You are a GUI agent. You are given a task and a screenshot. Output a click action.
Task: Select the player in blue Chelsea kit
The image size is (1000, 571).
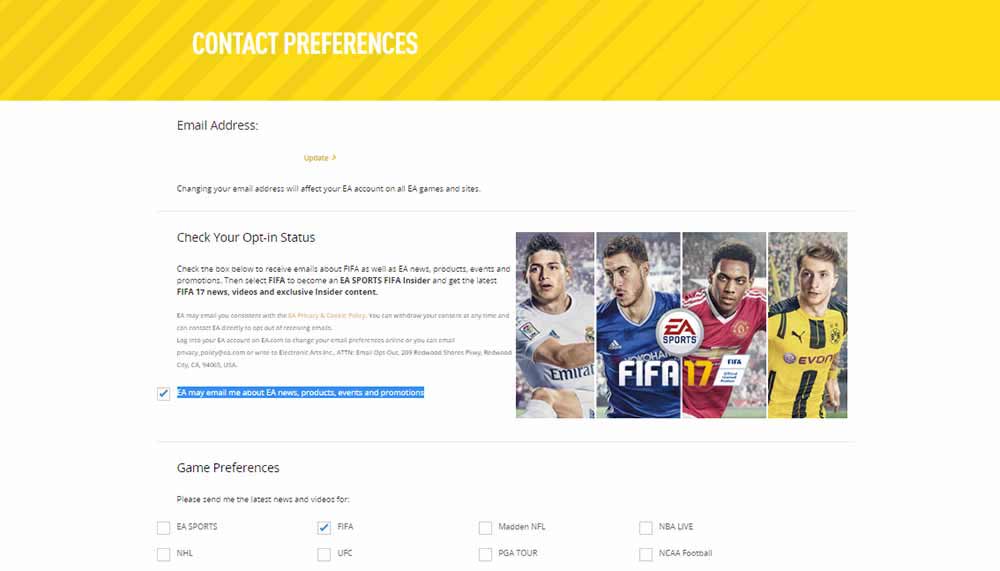tap(638, 325)
